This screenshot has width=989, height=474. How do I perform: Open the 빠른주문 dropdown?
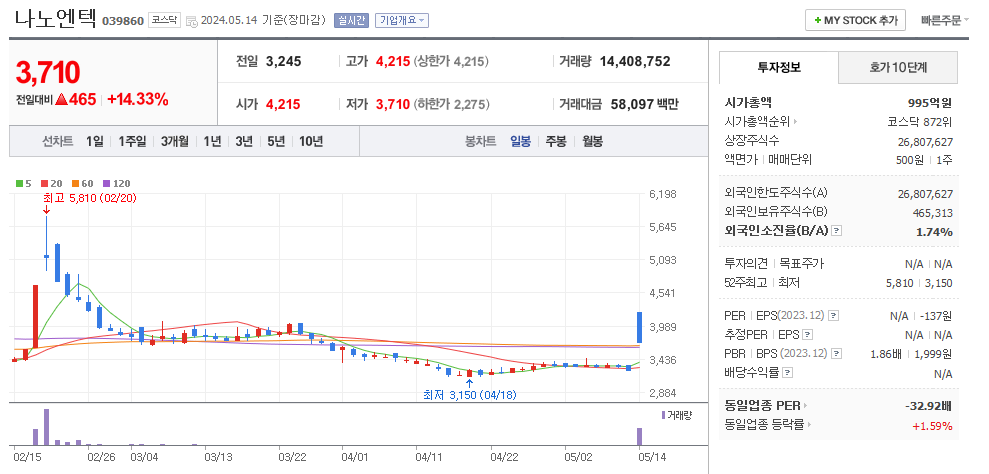[x=945, y=20]
